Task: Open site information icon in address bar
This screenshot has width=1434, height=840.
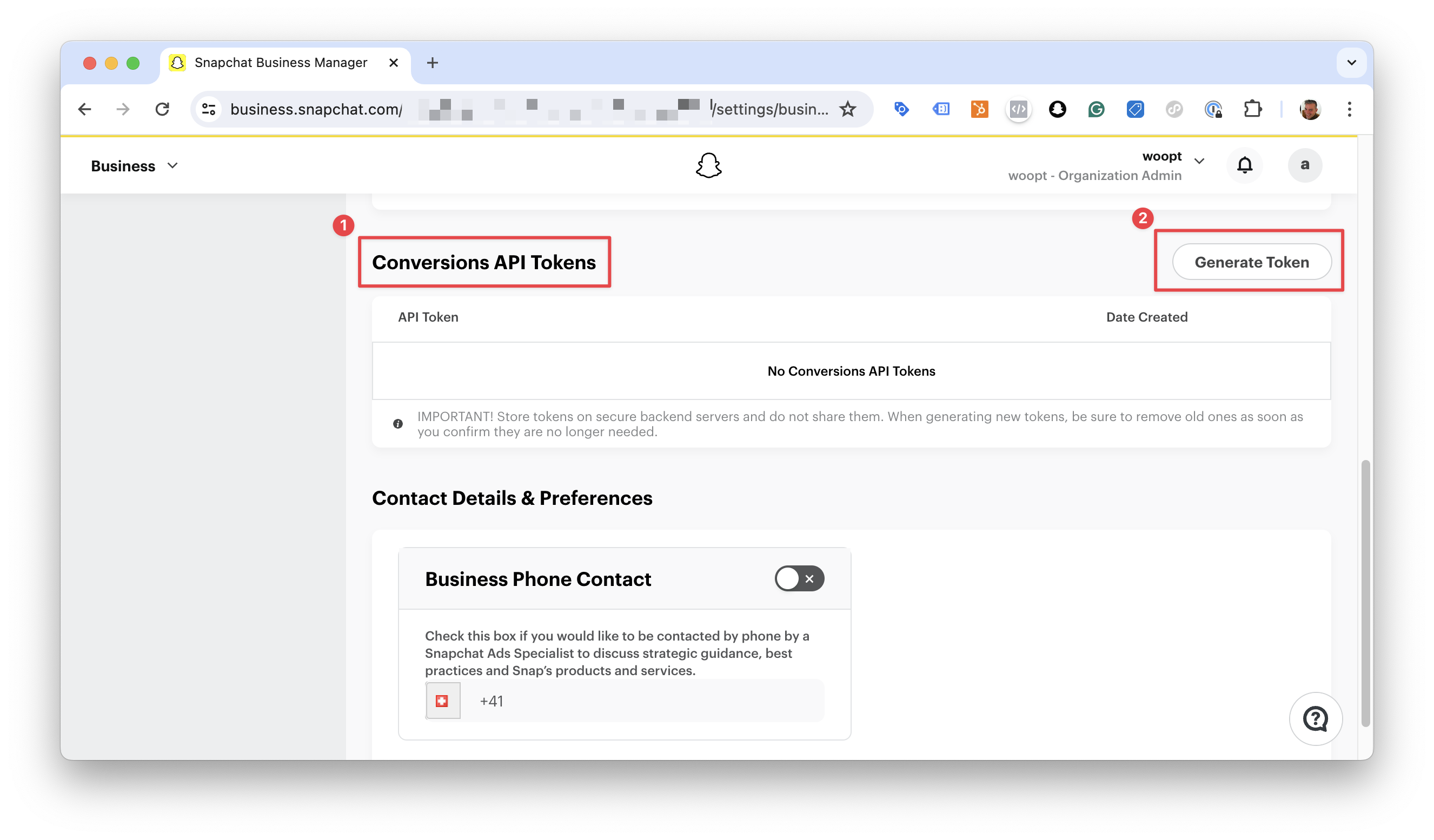Action: point(209,109)
